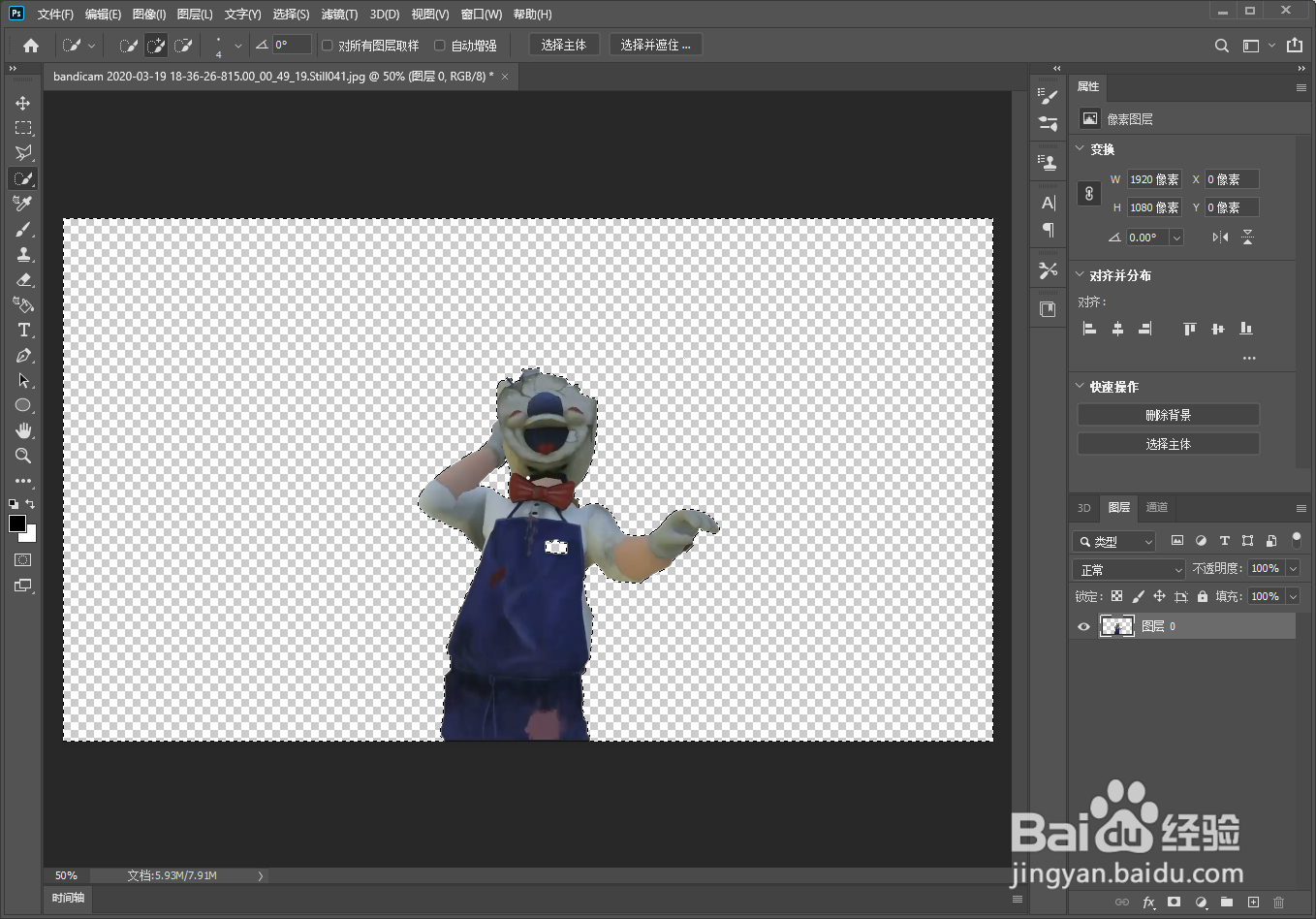Screen dimensions: 1316x919
Task: Select the Horizontal Type tool
Action: pyautogui.click(x=23, y=330)
